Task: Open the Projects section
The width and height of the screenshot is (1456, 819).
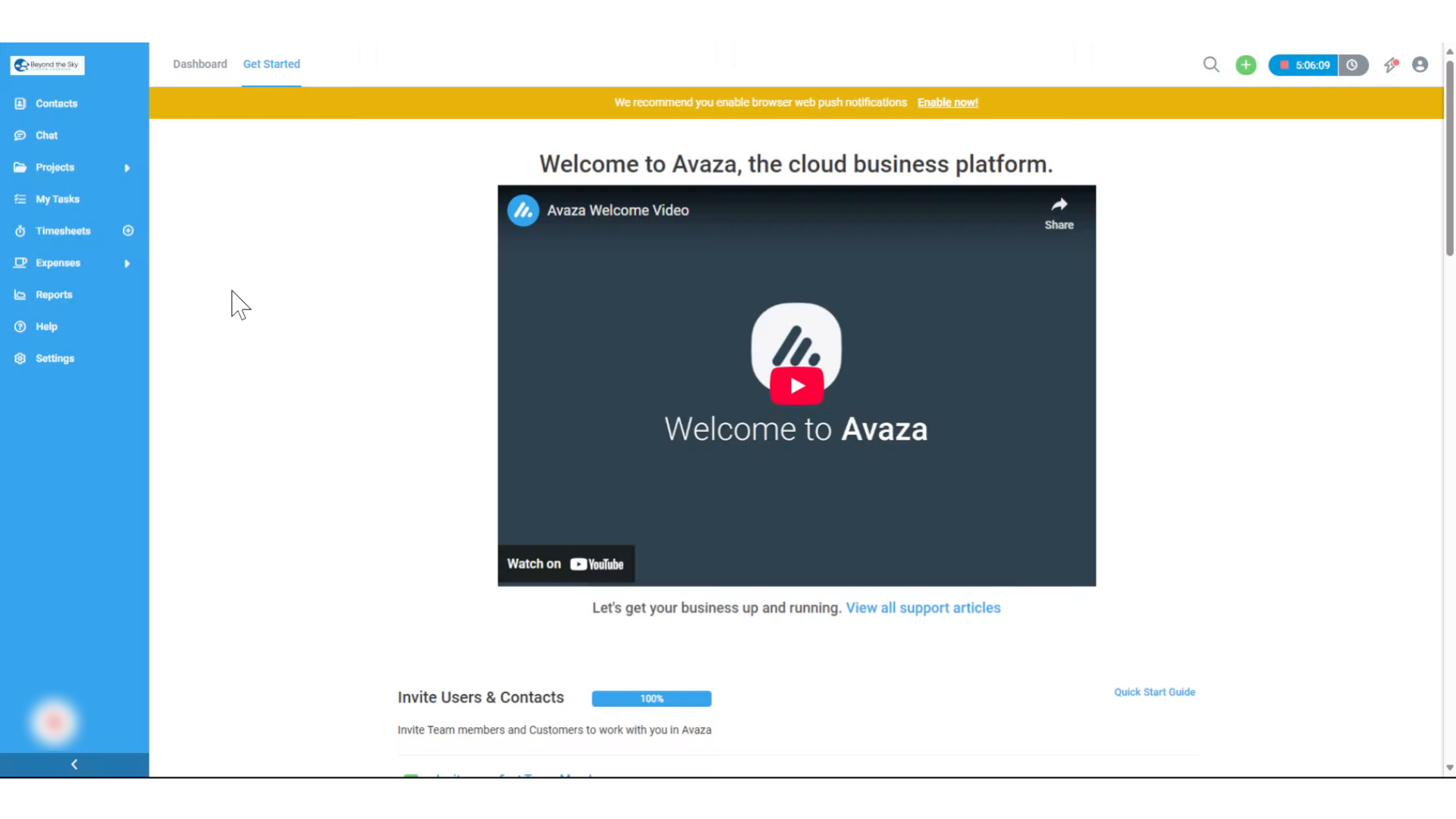Action: coord(55,168)
